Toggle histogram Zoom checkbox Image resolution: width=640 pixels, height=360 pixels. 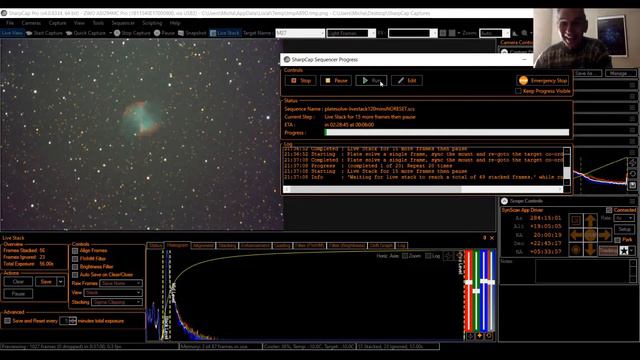coord(405,256)
